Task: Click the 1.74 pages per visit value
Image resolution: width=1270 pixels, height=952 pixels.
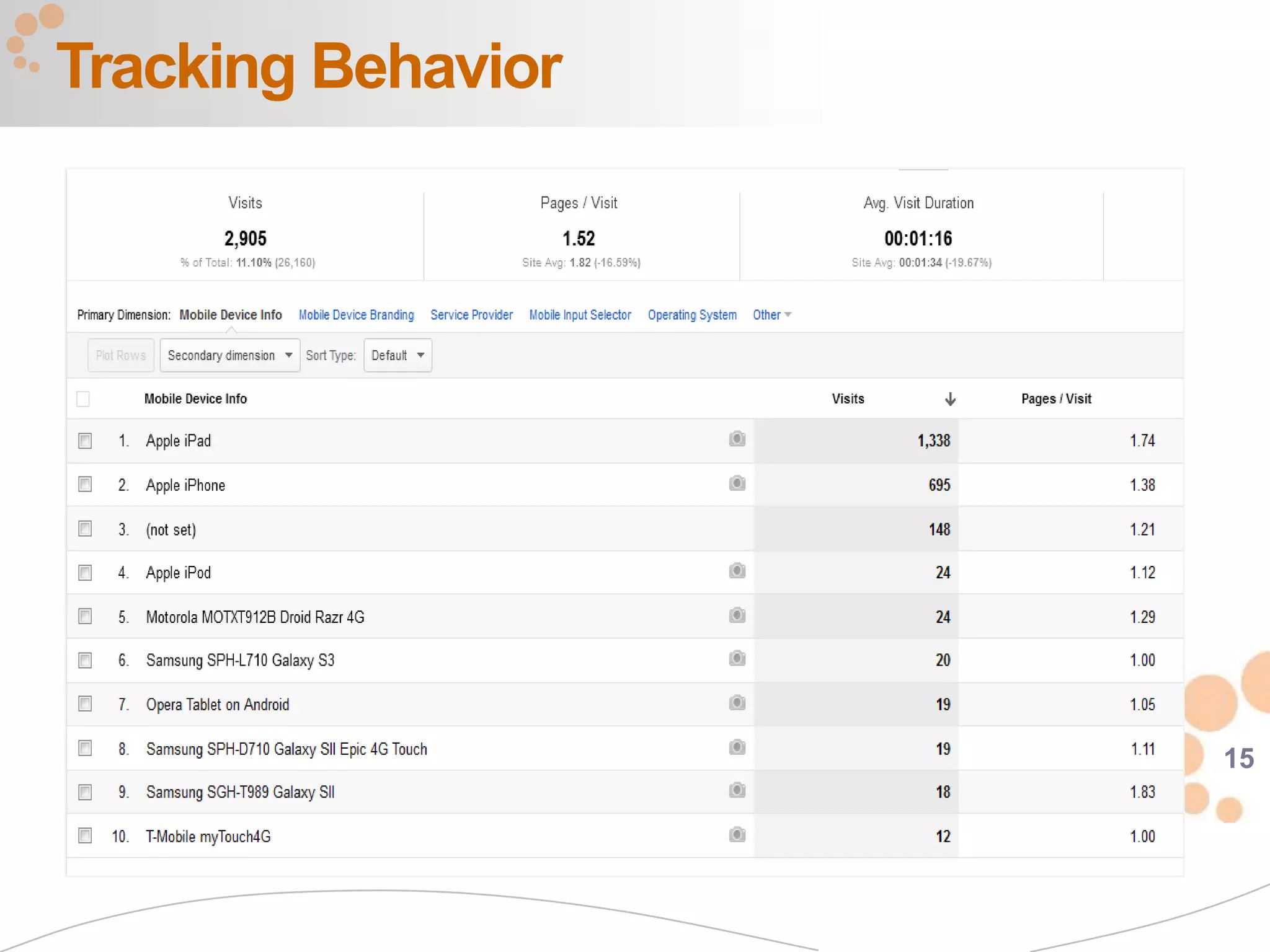Action: coord(1142,441)
